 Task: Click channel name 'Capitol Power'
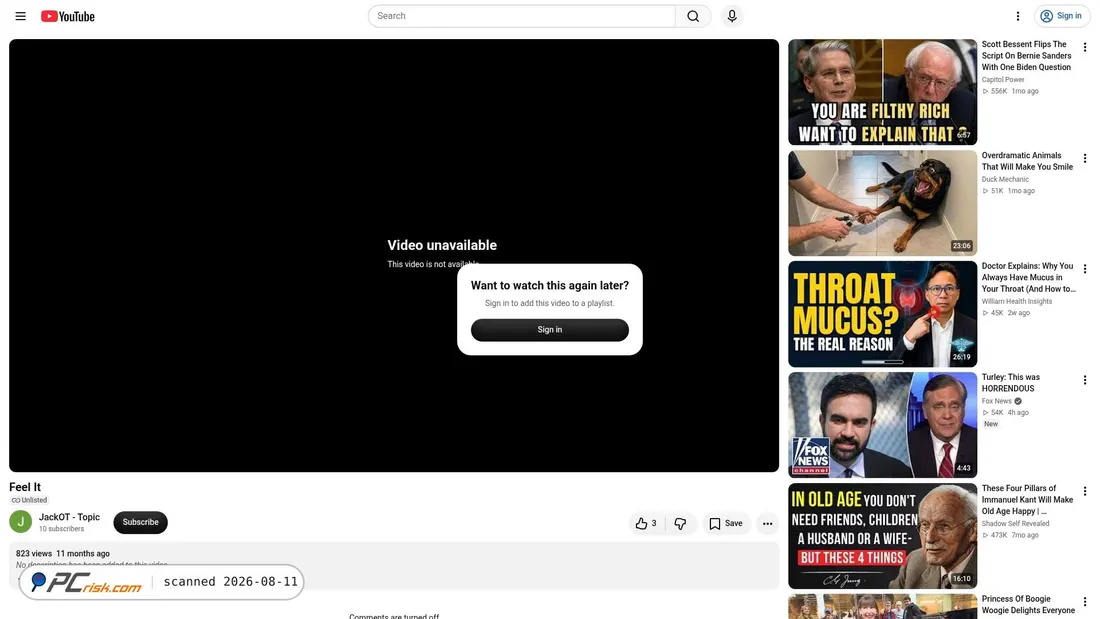[1002, 80]
